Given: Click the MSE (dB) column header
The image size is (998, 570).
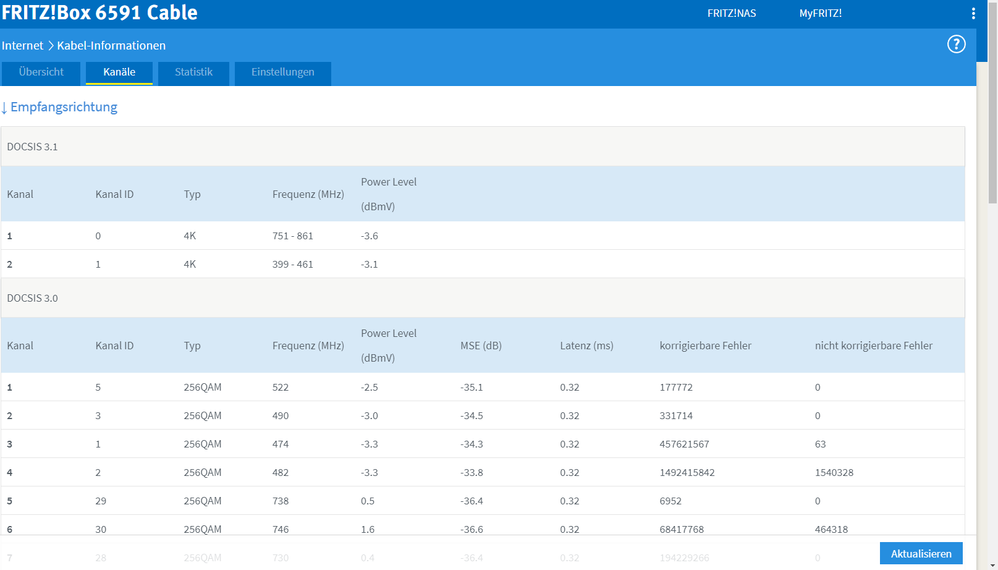Looking at the screenshot, I should pos(480,346).
